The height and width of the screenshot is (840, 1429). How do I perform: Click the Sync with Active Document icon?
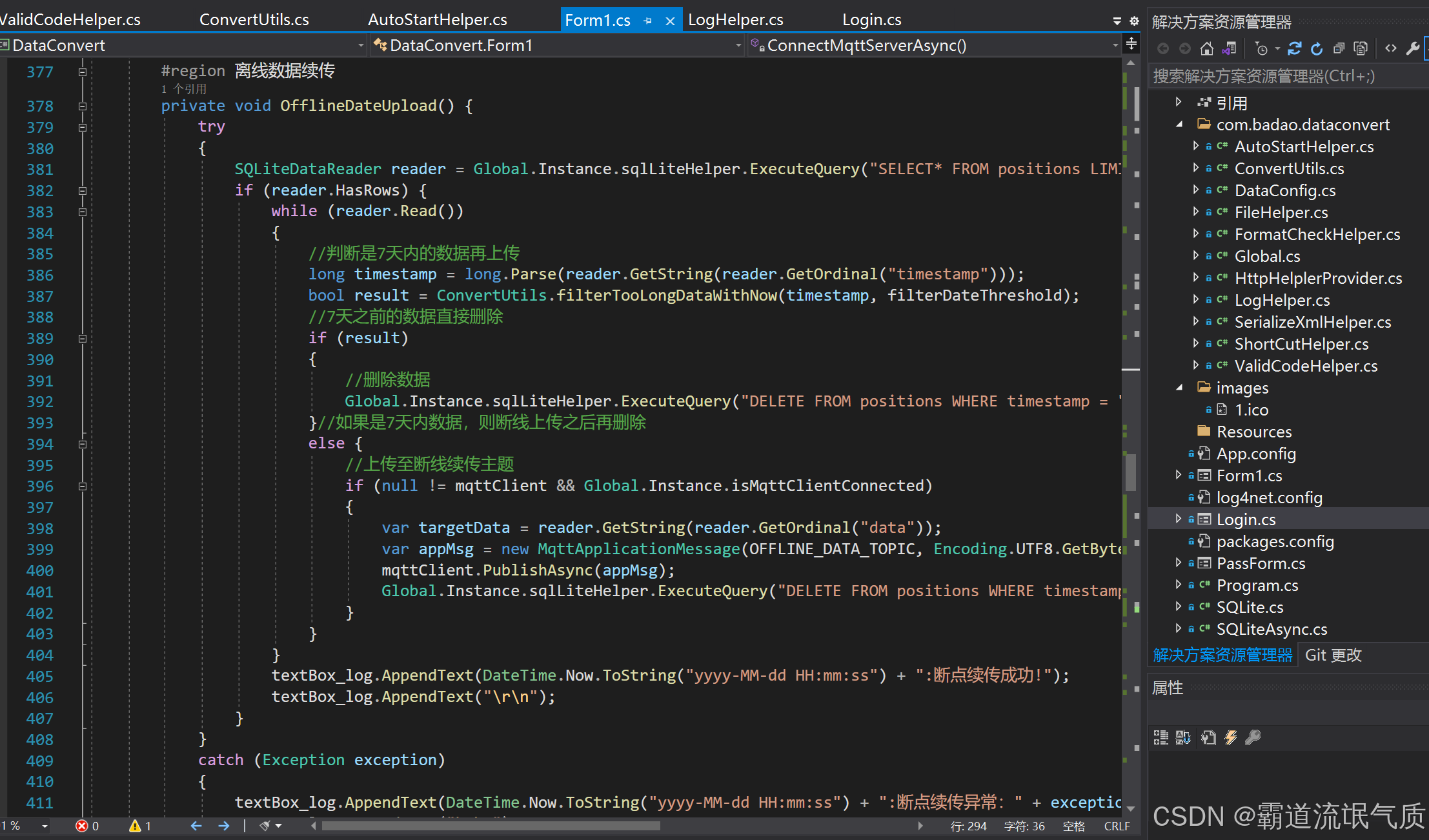1294,48
